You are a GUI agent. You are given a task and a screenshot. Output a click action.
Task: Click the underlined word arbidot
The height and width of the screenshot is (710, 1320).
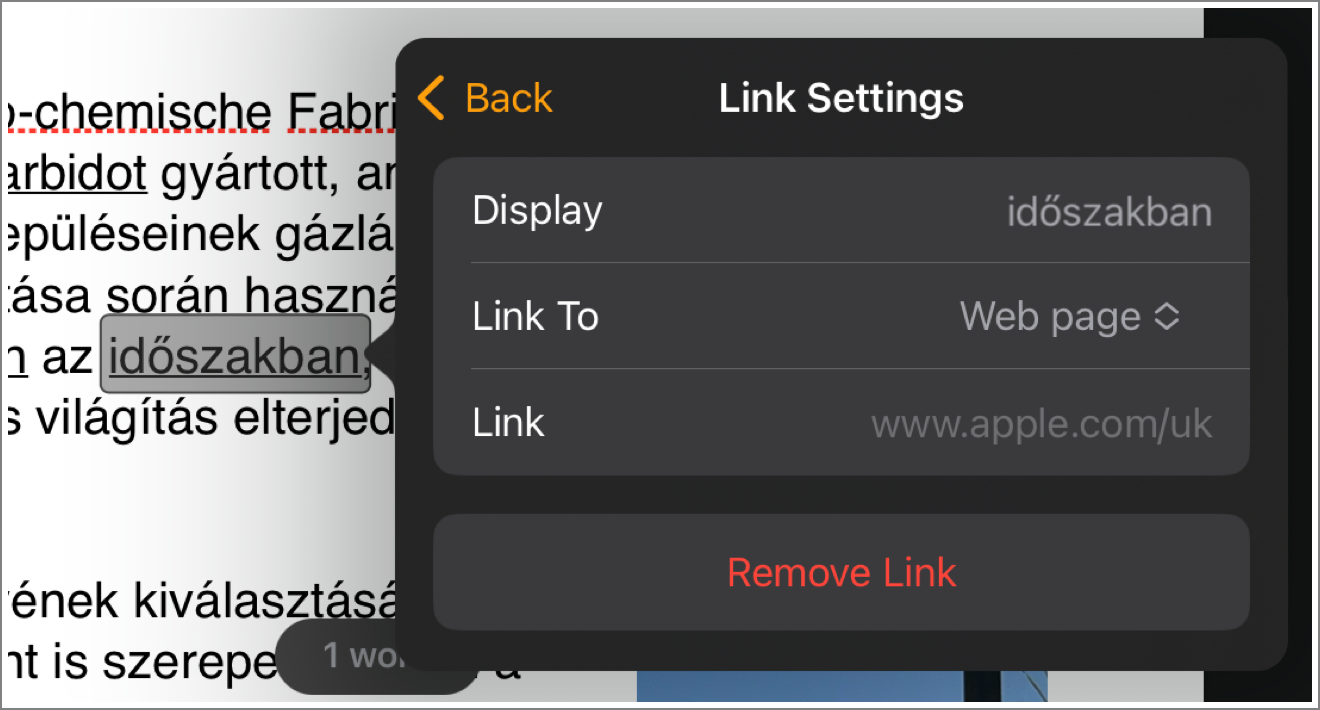coord(77,175)
